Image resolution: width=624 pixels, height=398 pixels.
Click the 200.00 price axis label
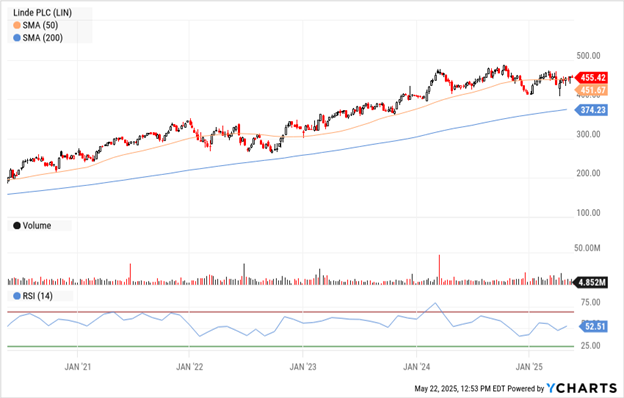[588, 173]
